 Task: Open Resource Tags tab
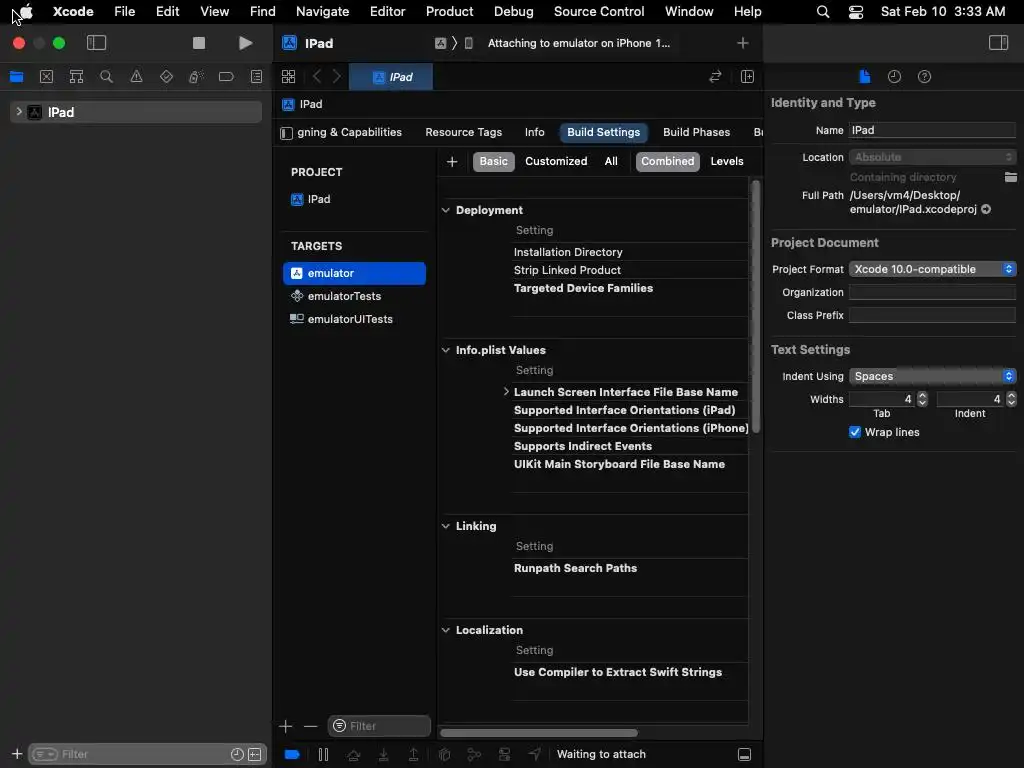(464, 132)
